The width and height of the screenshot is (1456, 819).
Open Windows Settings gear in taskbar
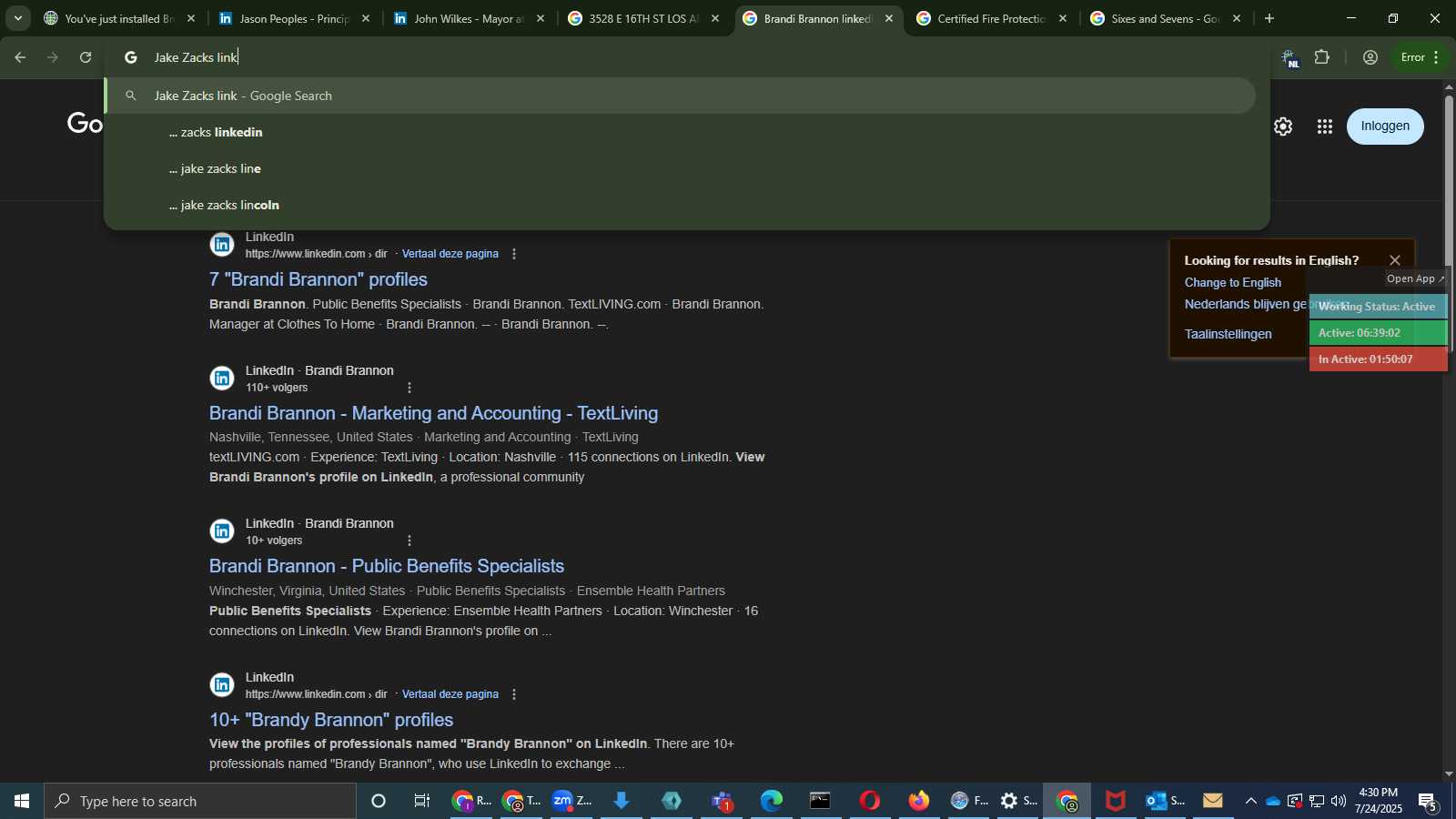click(x=1018, y=801)
